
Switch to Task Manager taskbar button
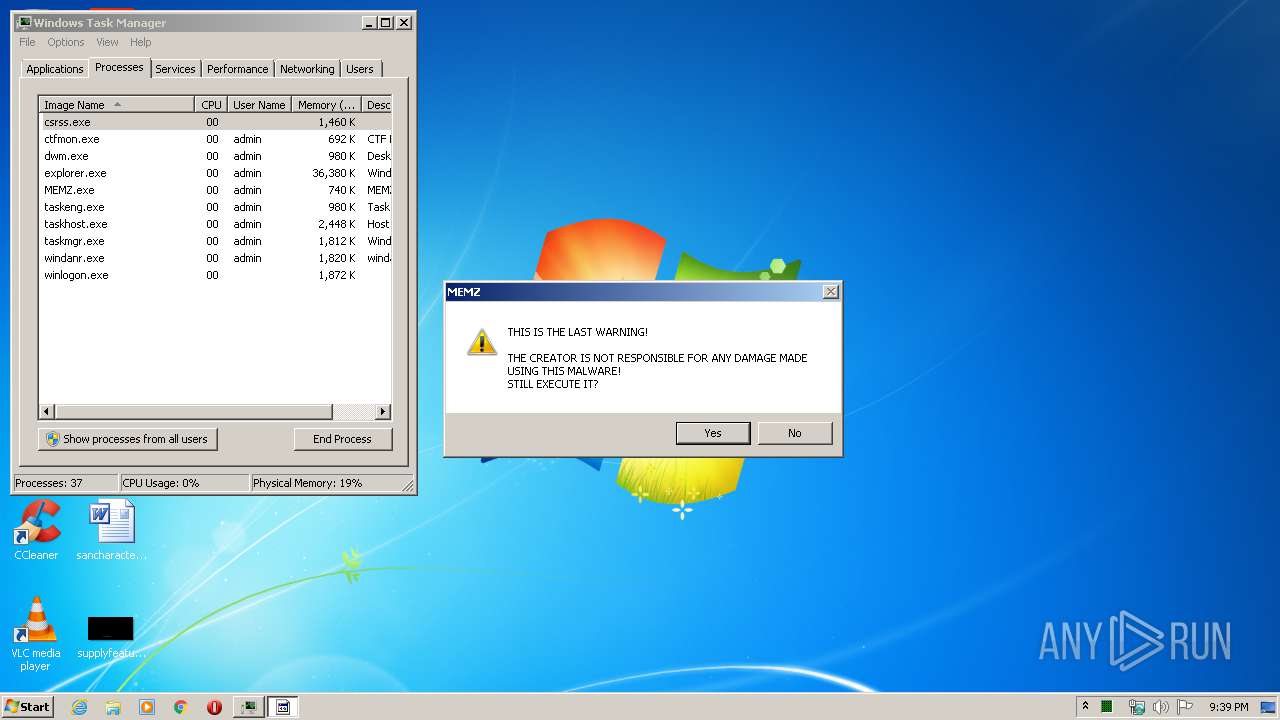click(x=249, y=707)
